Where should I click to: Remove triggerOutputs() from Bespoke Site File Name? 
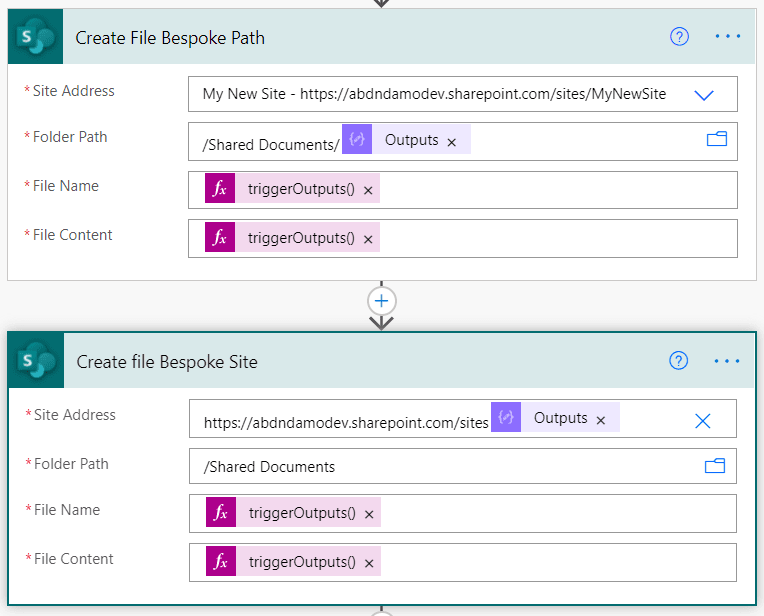pyautogui.click(x=369, y=514)
